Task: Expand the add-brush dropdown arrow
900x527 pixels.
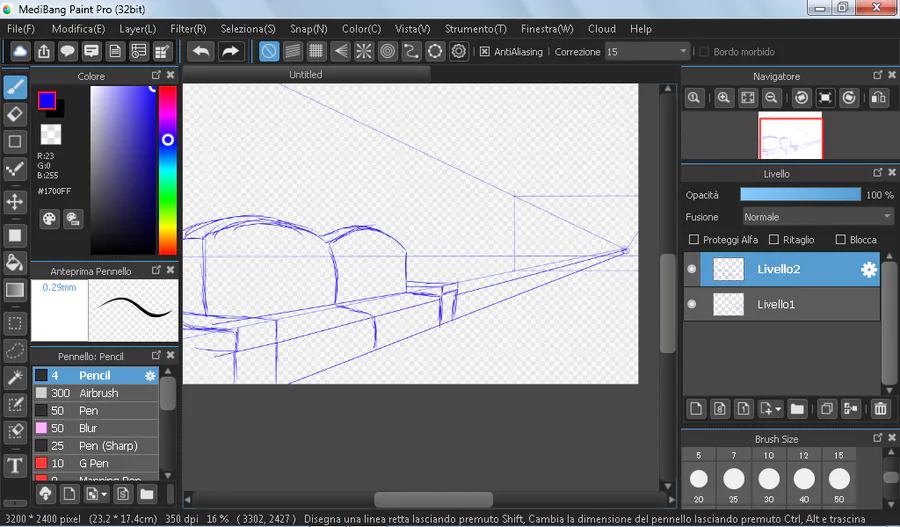Action: click(x=104, y=494)
